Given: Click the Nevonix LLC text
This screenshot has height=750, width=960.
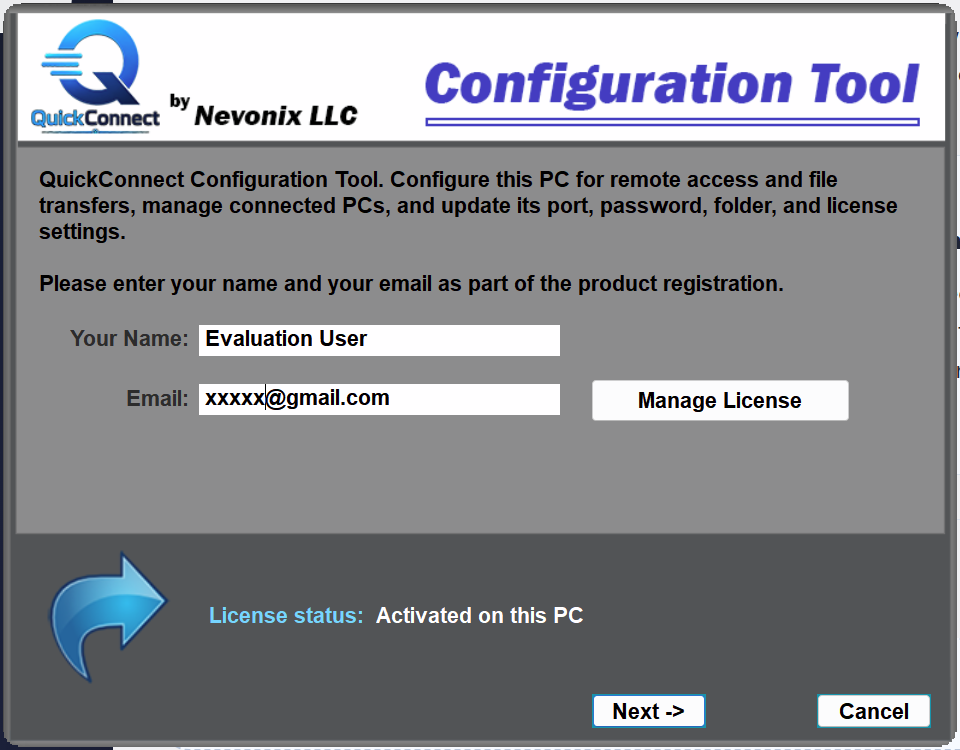Looking at the screenshot, I should pos(276,115).
